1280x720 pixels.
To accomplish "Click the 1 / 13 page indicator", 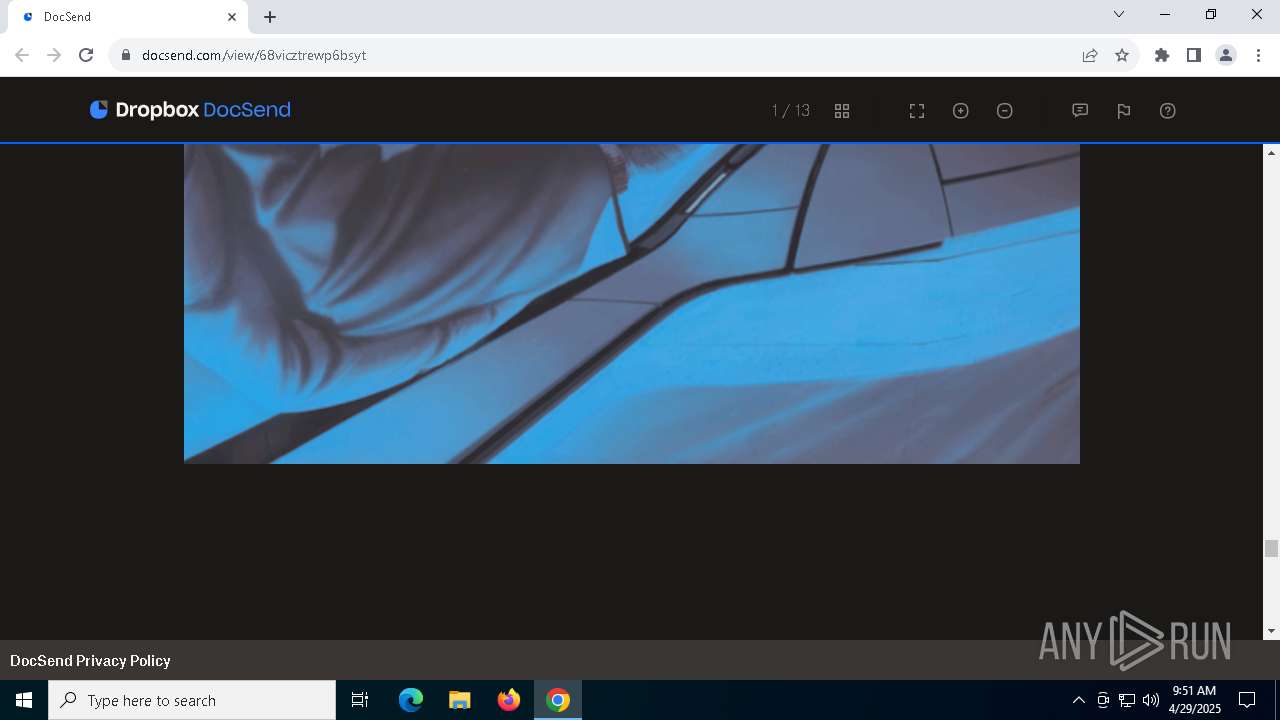I will pyautogui.click(x=791, y=111).
